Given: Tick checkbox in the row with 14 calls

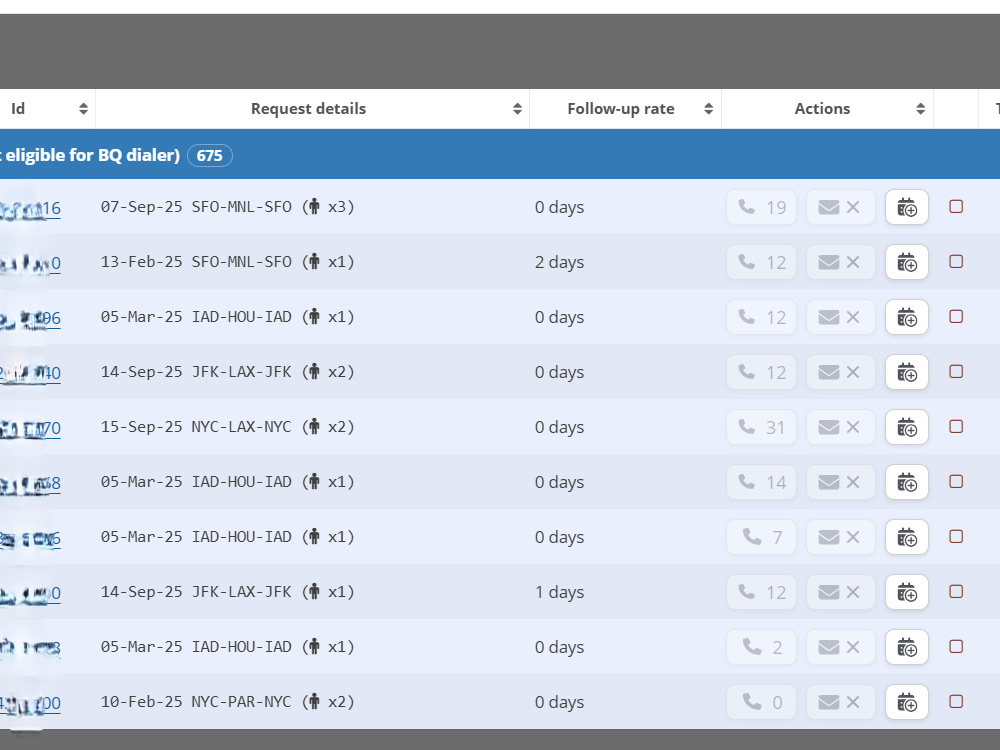Looking at the screenshot, I should click(x=956, y=482).
